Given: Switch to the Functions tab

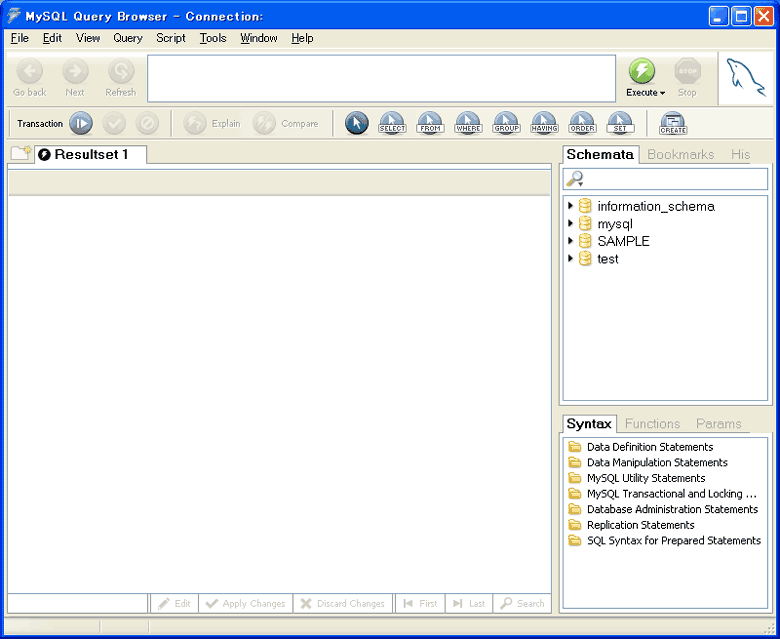Looking at the screenshot, I should pos(652,424).
